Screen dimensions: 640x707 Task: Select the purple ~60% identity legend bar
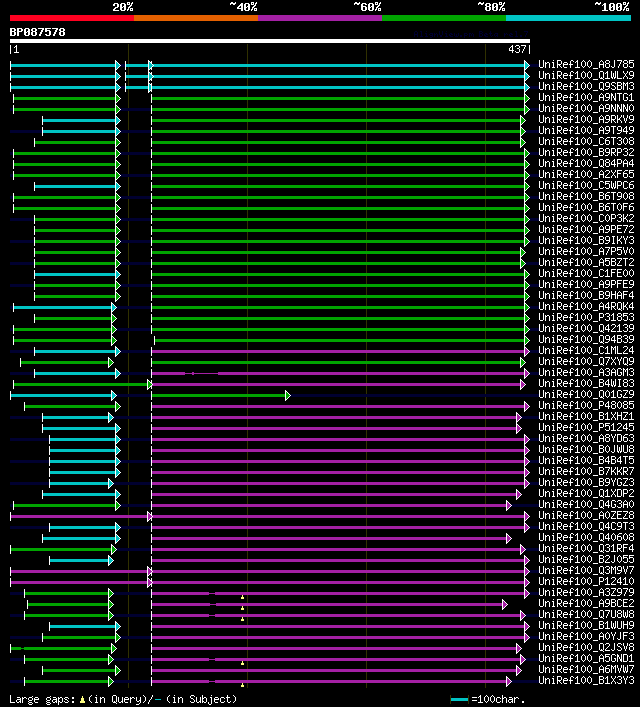320,18
